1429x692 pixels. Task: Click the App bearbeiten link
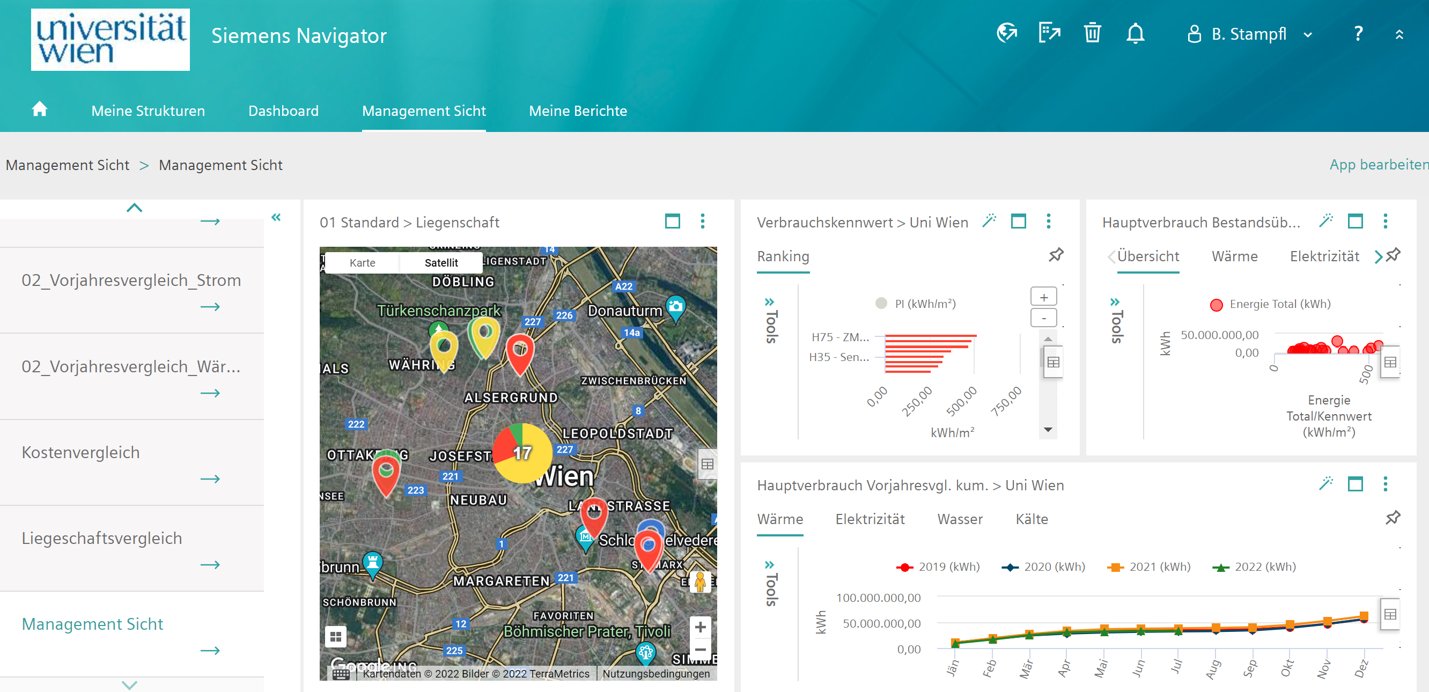point(1378,164)
